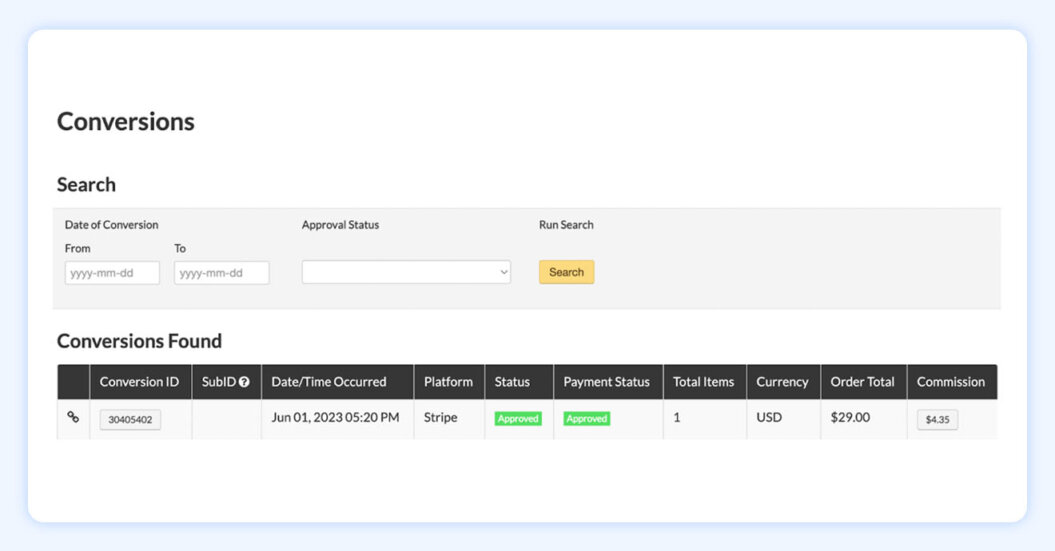Open the Approval Status dropdown
Screen dimensions: 1055x551
click(406, 272)
